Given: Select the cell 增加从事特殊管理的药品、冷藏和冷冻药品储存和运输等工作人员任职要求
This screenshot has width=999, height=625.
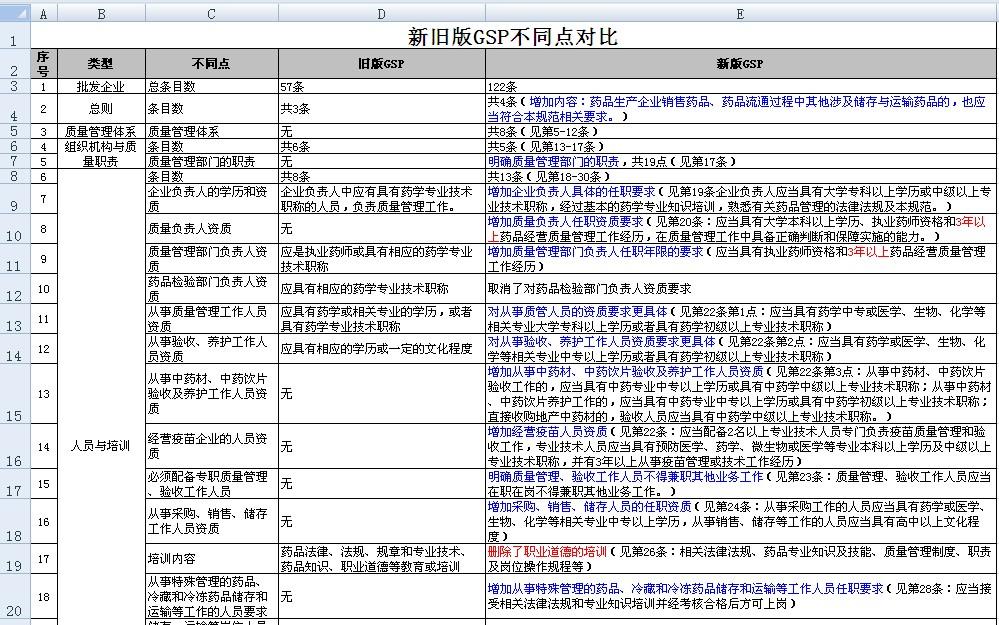Looking at the screenshot, I should (x=740, y=596).
